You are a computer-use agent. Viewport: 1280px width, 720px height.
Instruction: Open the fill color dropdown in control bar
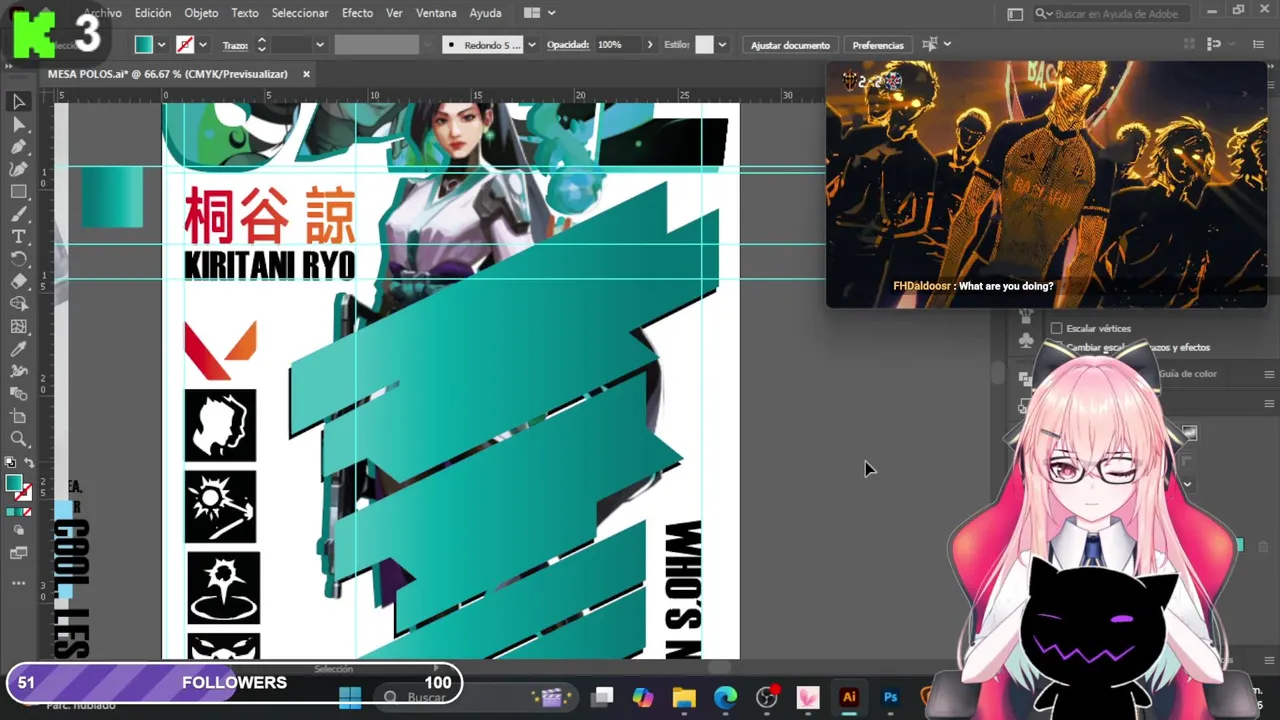coord(161,45)
